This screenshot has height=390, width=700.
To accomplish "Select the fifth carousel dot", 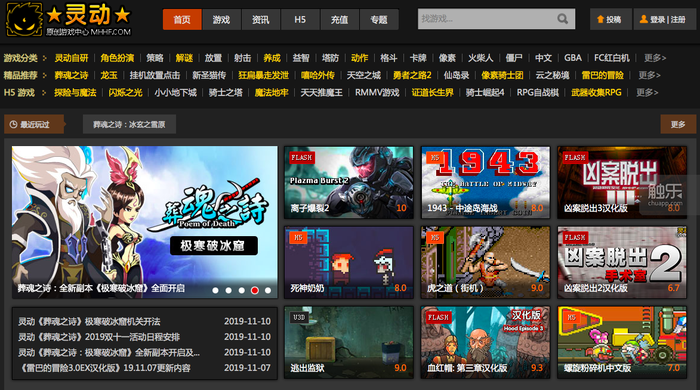I will click(x=268, y=290).
